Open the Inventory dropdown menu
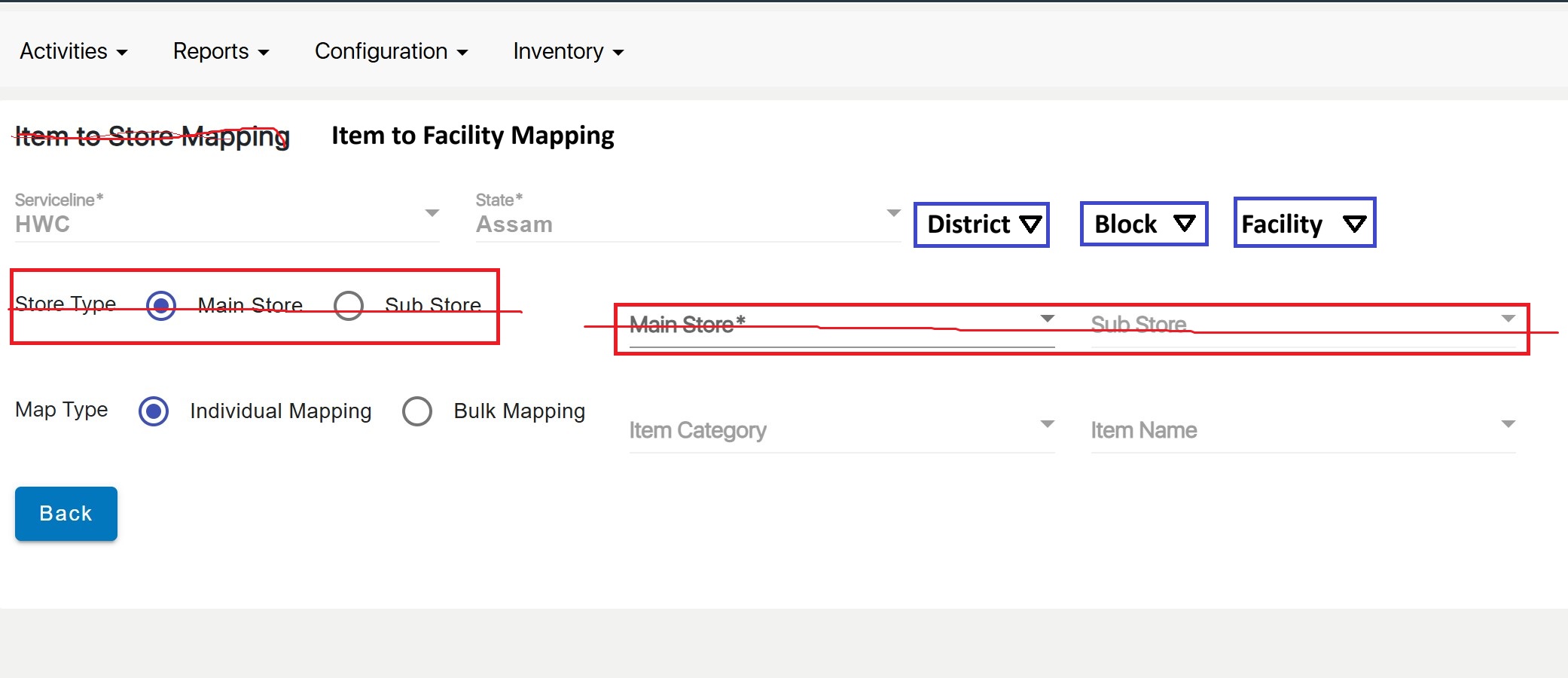Image resolution: width=1568 pixels, height=678 pixels. [568, 51]
